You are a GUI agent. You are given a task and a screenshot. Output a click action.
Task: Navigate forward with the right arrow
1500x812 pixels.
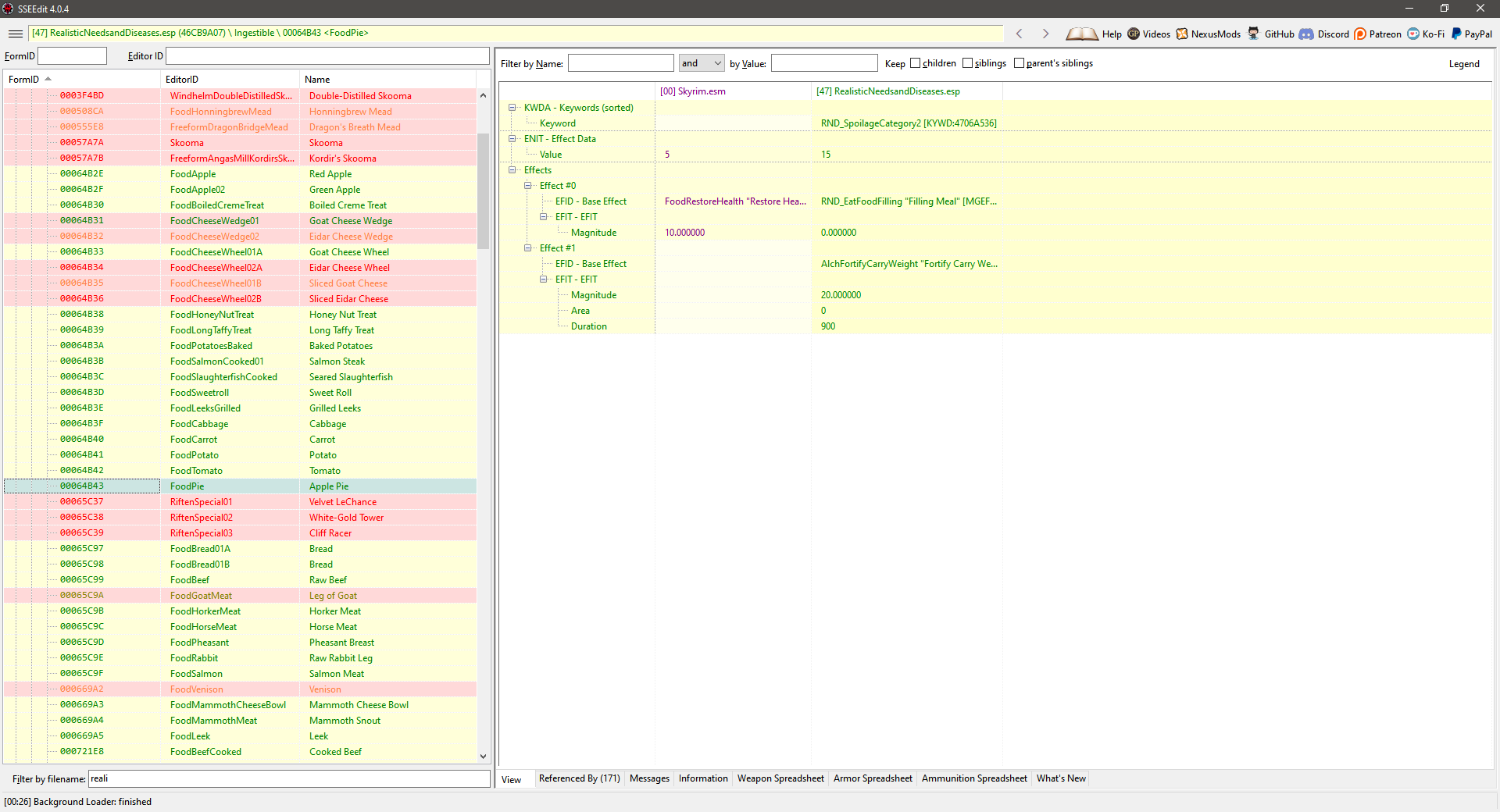point(1045,34)
